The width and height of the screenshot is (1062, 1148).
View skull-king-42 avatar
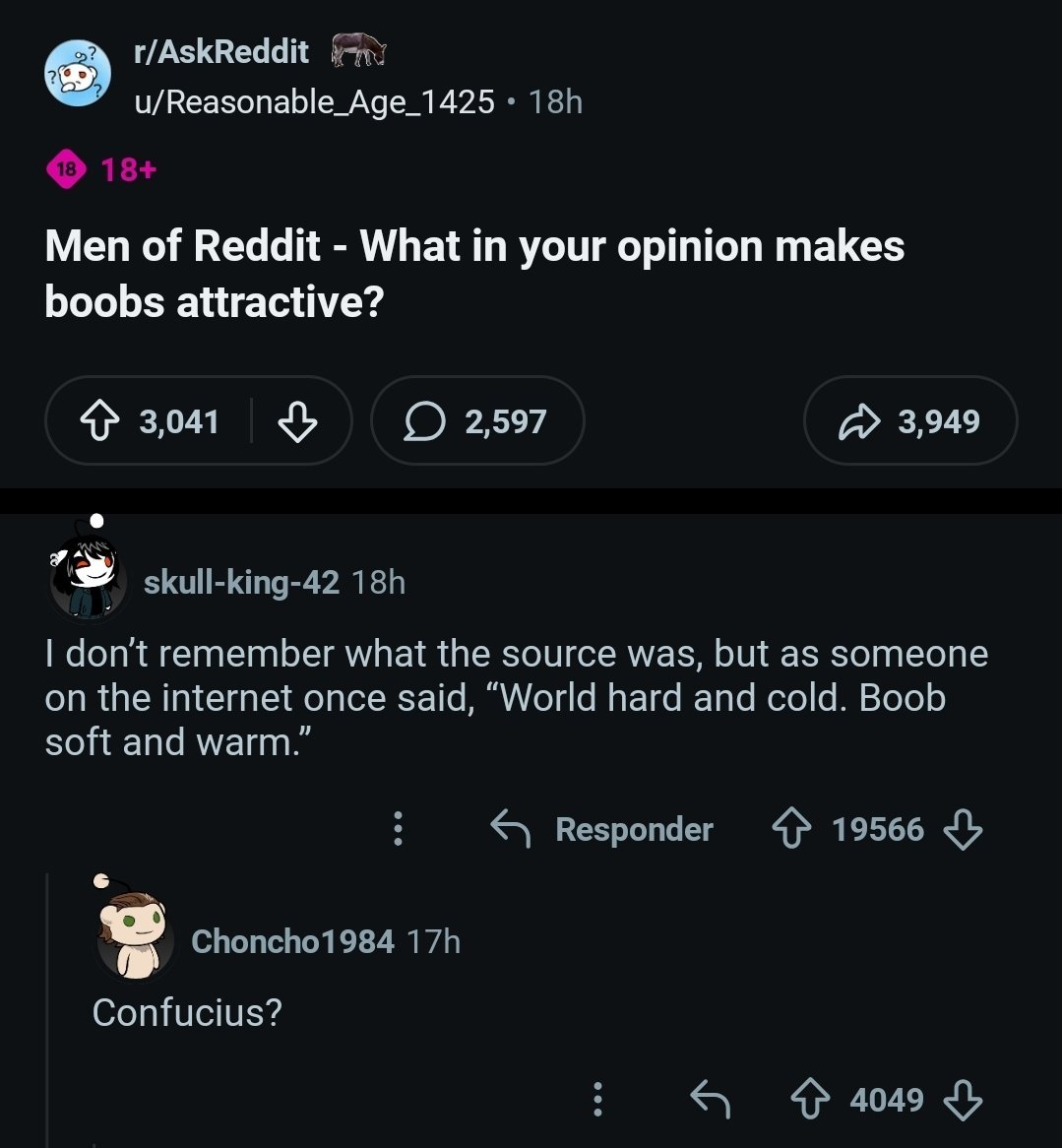[89, 578]
